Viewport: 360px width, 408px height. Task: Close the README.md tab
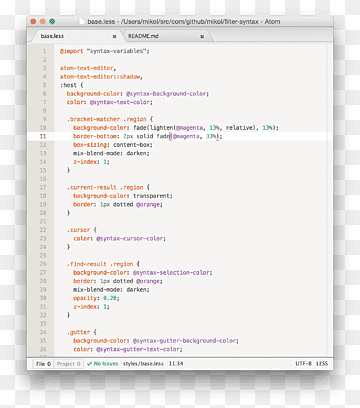click(x=202, y=36)
